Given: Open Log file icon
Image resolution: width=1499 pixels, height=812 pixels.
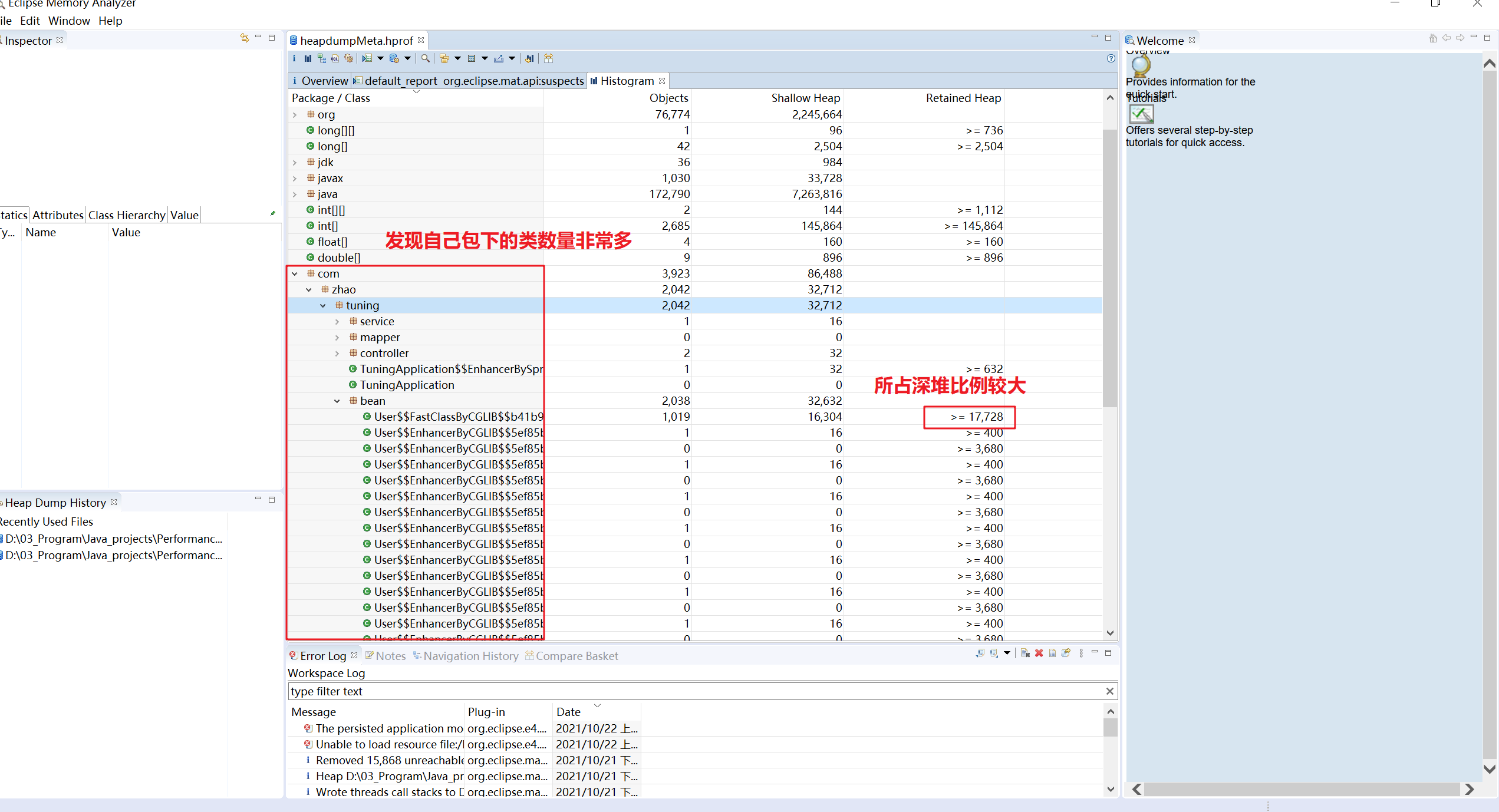Looking at the screenshot, I should (1052, 653).
